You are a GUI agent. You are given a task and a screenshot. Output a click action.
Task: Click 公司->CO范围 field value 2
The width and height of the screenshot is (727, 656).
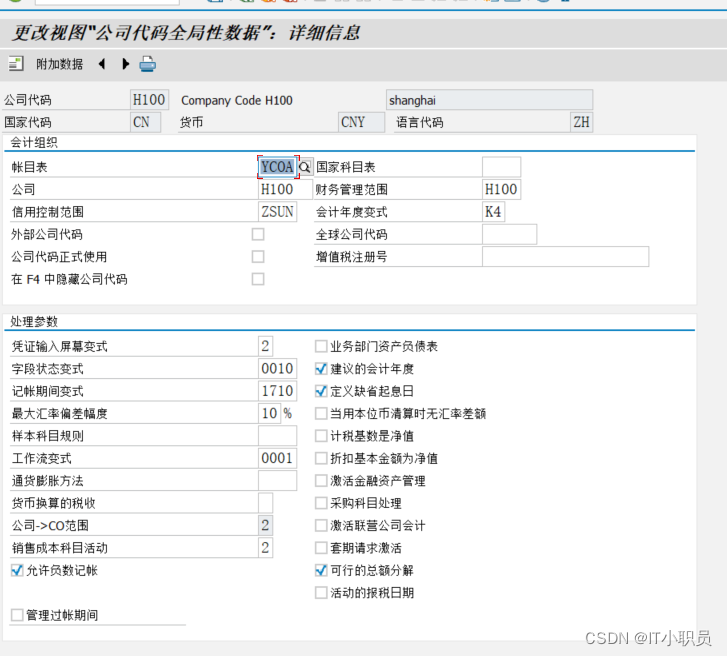(x=265, y=525)
